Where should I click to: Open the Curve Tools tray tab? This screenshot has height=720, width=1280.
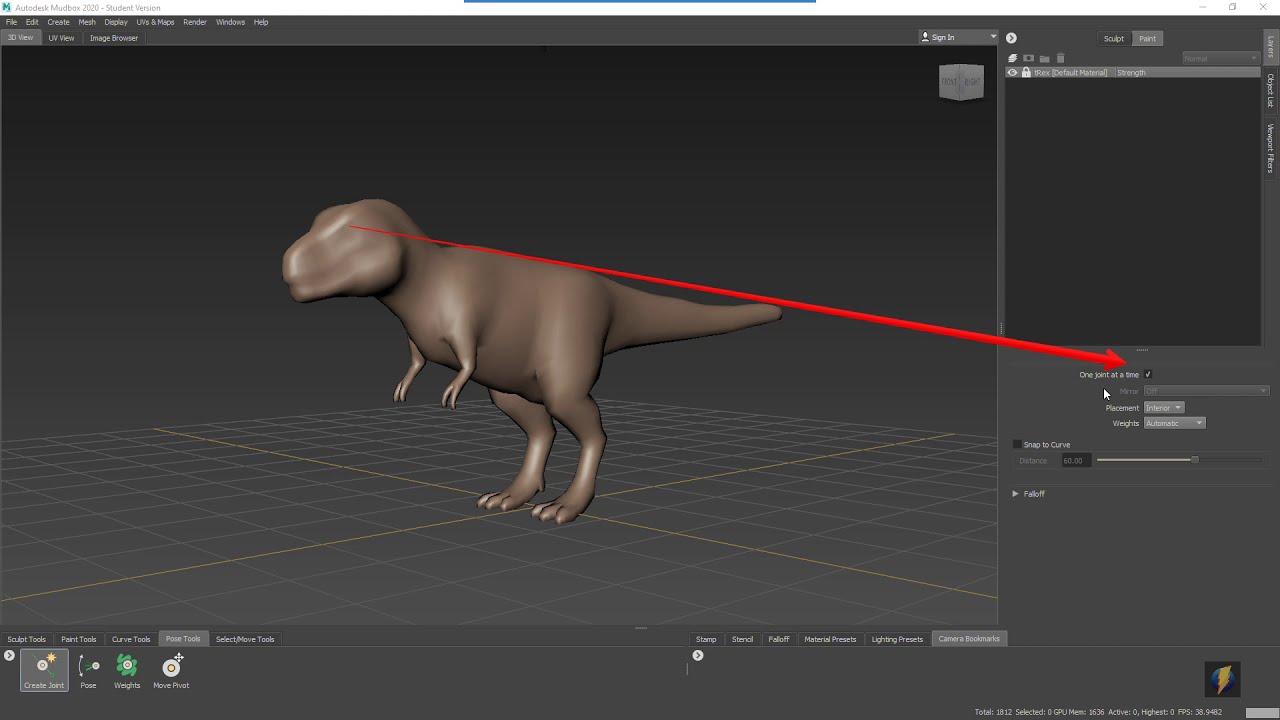(131, 639)
